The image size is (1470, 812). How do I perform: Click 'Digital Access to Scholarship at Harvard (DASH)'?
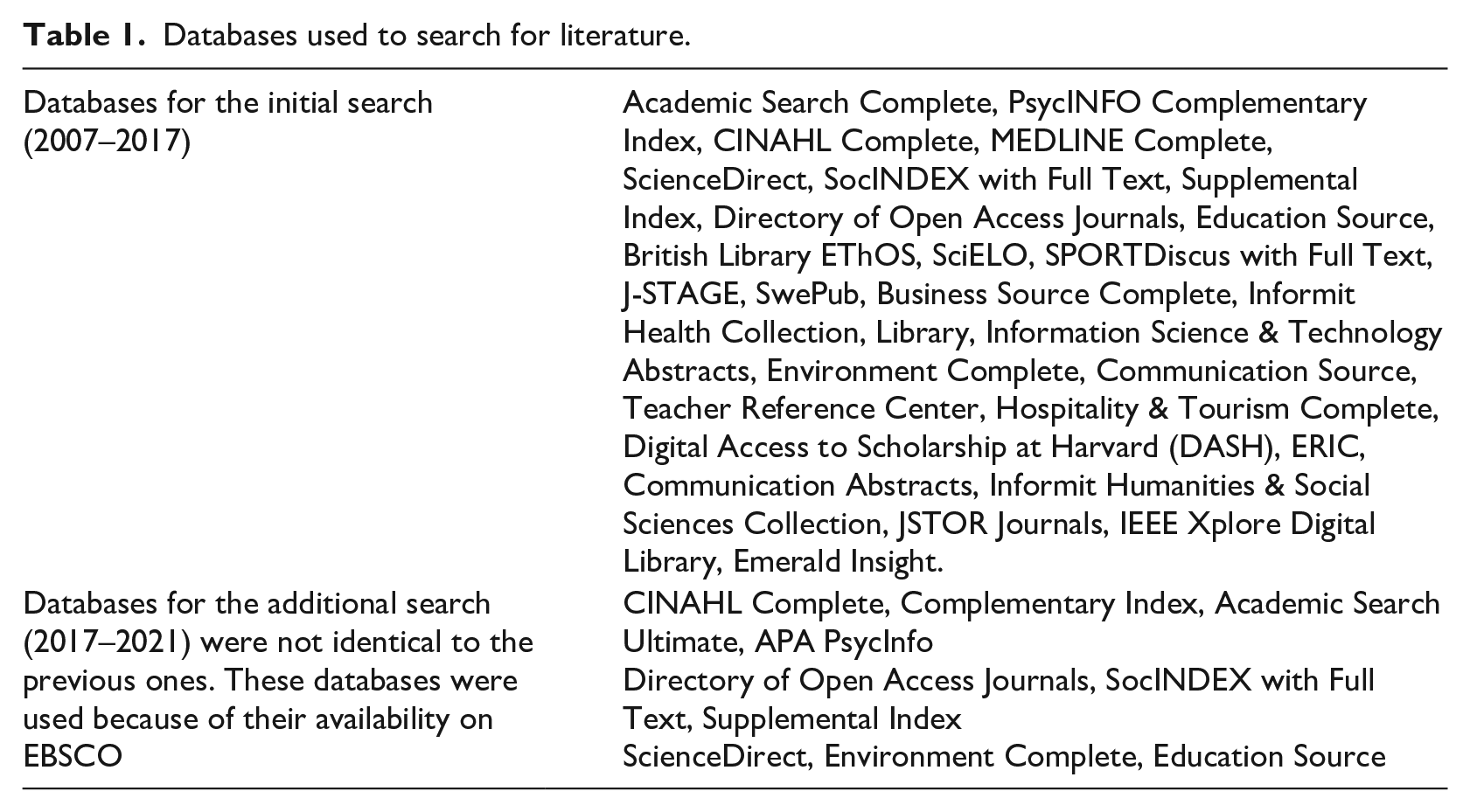coord(947,447)
